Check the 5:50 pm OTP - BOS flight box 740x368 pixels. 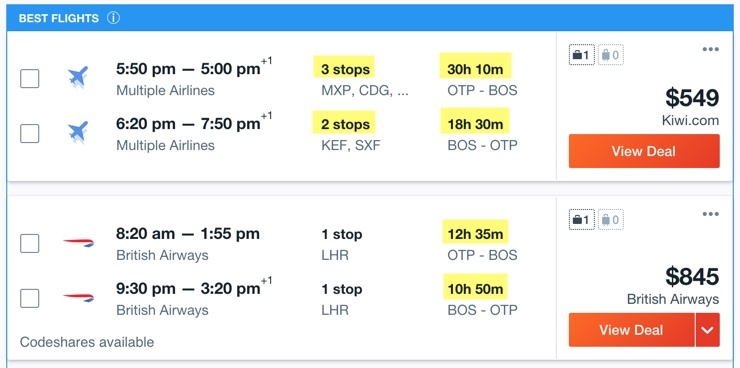point(29,79)
